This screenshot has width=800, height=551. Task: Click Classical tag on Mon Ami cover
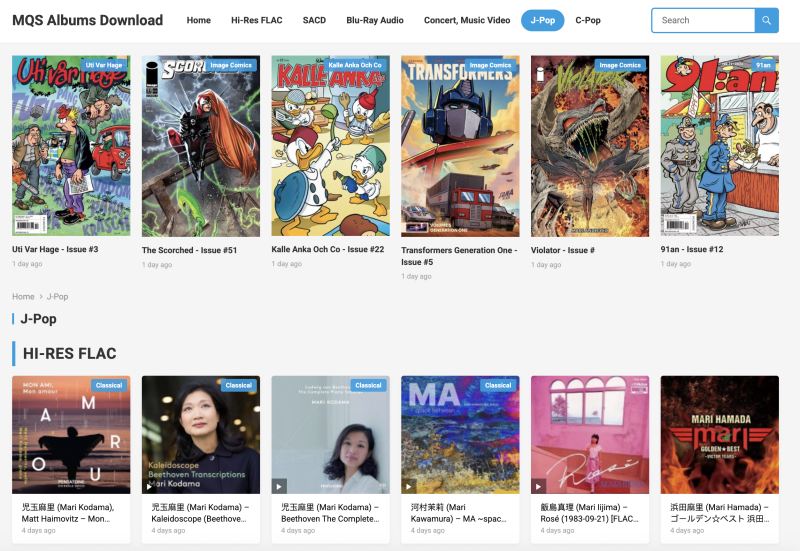tap(109, 386)
